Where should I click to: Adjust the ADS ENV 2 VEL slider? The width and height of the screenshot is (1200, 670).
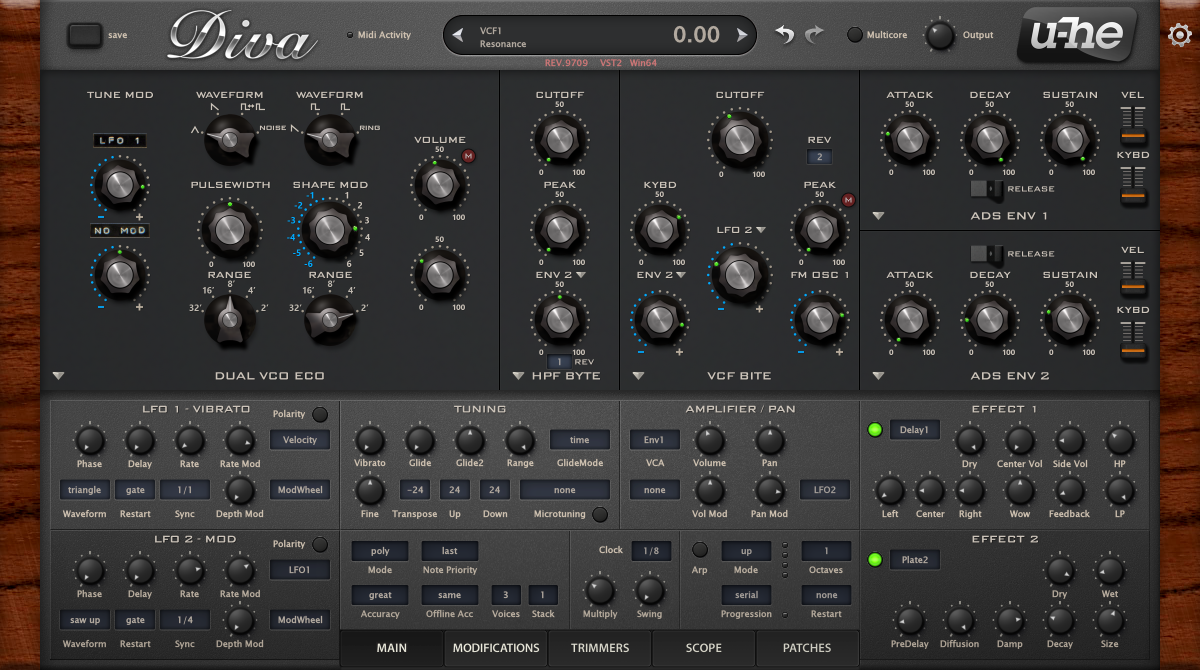1133,278
